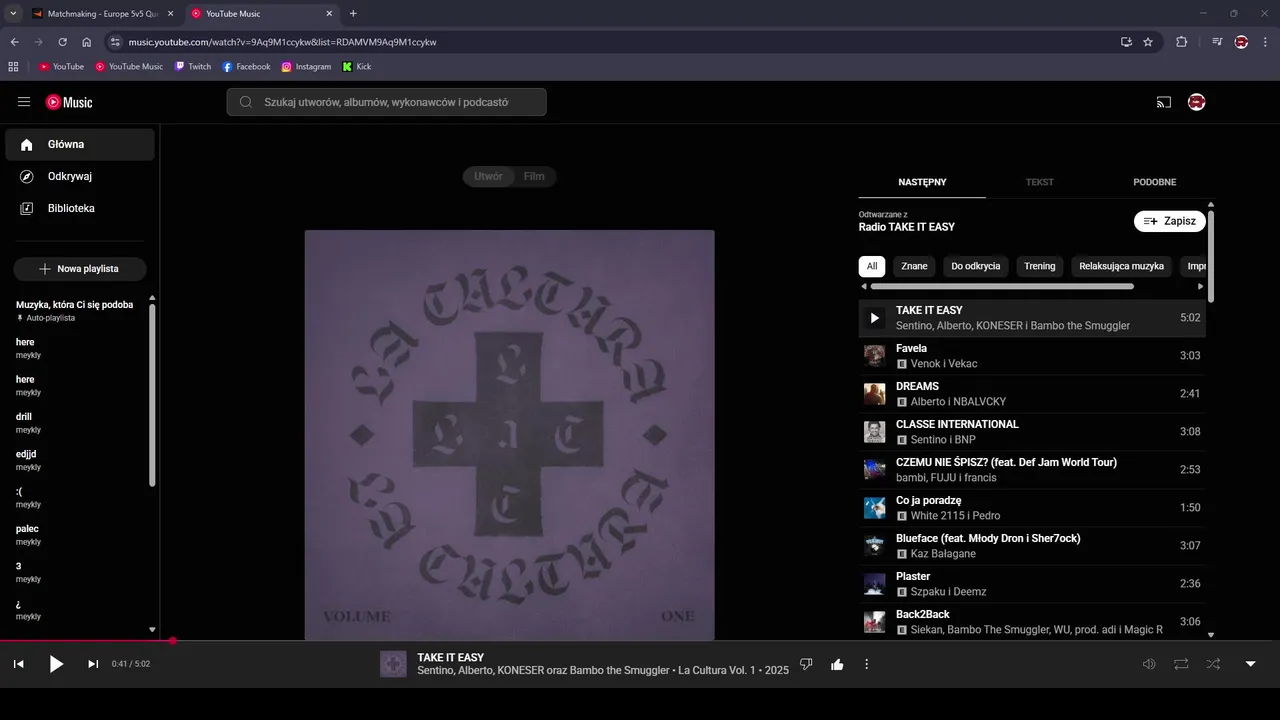Open the Chrome extensions puzzle icon
Viewport: 1280px width, 720px height.
click(x=1181, y=42)
